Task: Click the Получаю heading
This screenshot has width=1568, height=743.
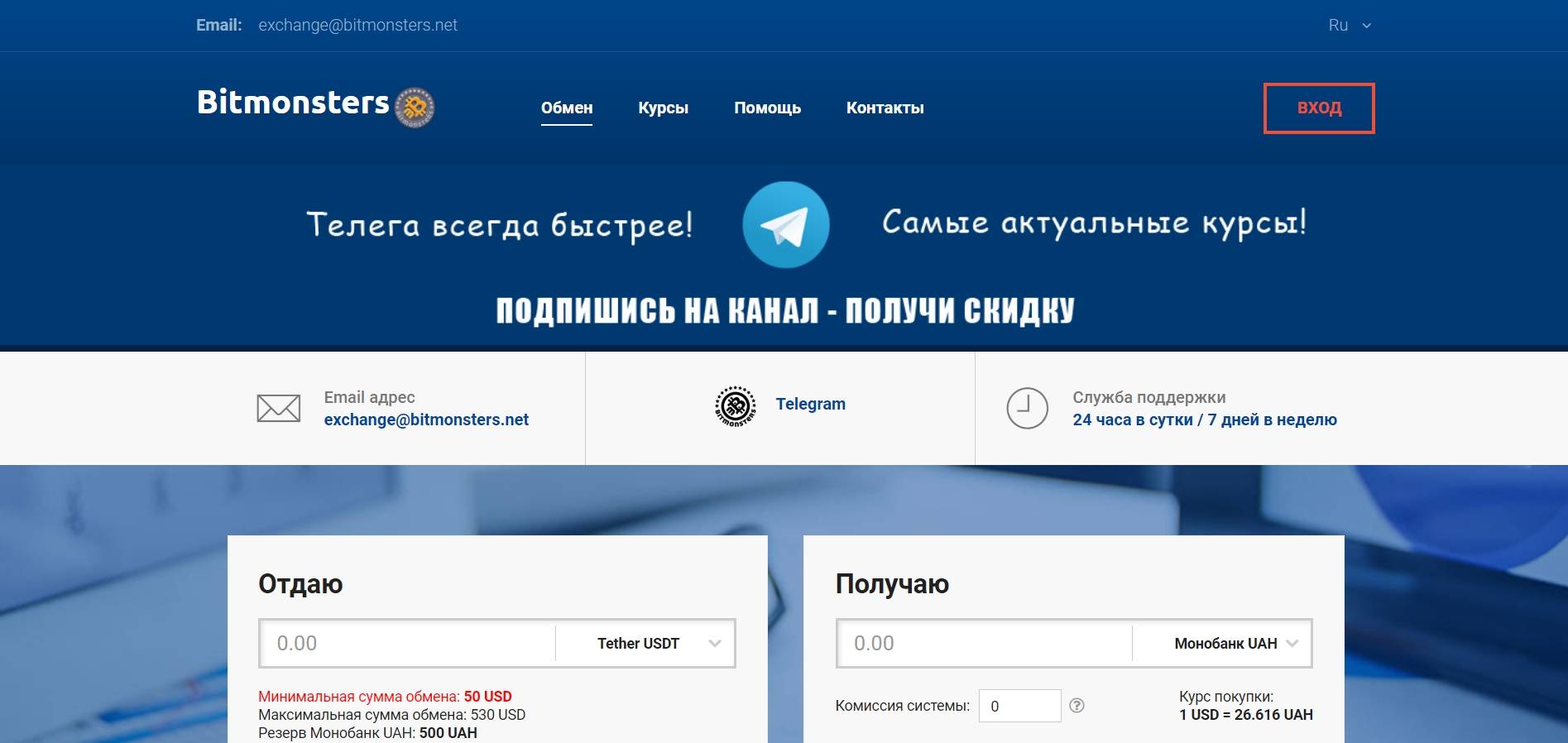Action: tap(892, 584)
